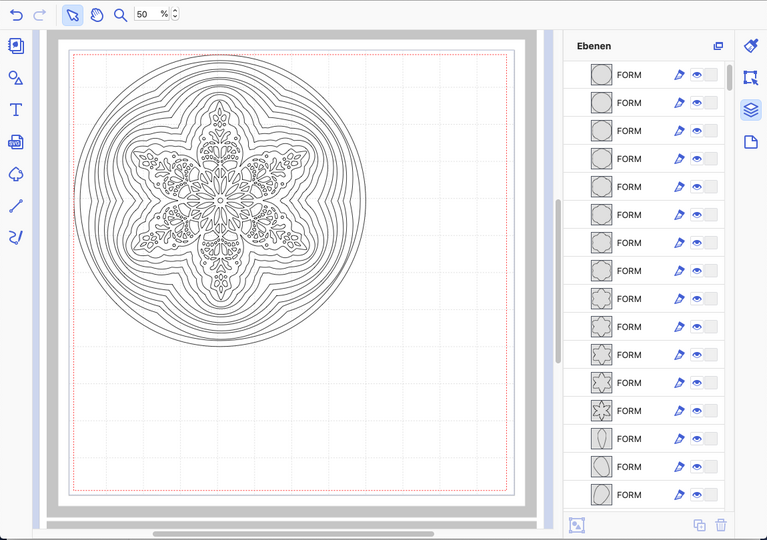Toggle eye visibility of the topmost FORM layer

click(x=697, y=75)
